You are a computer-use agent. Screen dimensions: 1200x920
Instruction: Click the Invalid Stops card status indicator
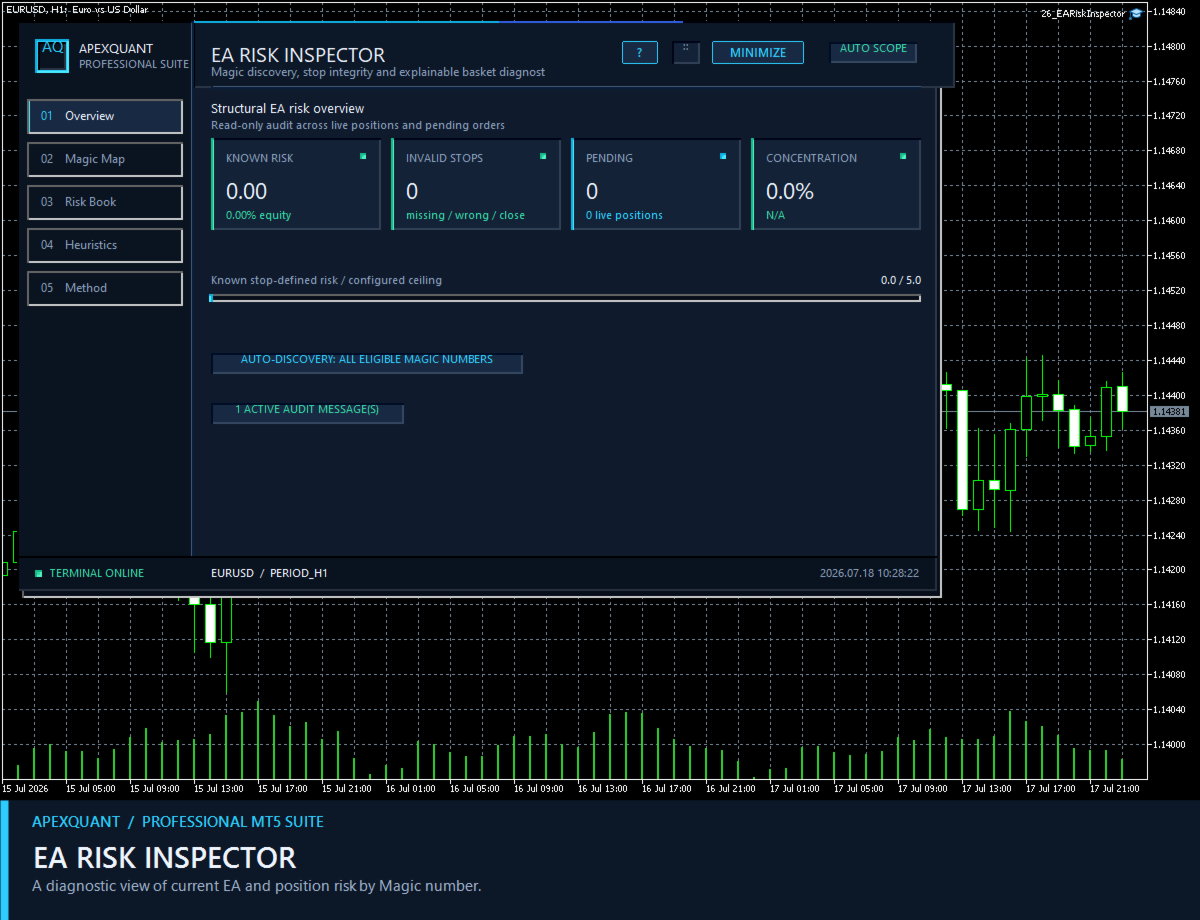point(543,156)
